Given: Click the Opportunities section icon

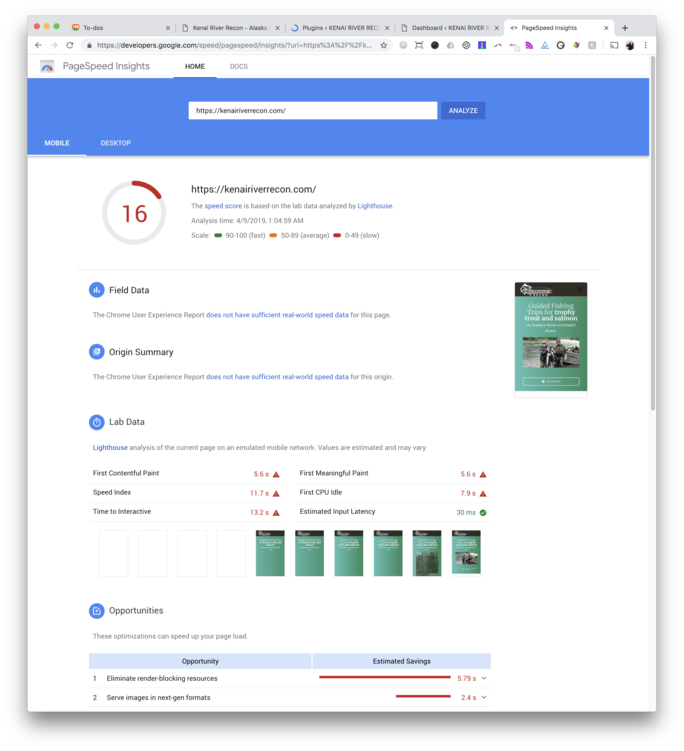Looking at the screenshot, I should click(97, 611).
